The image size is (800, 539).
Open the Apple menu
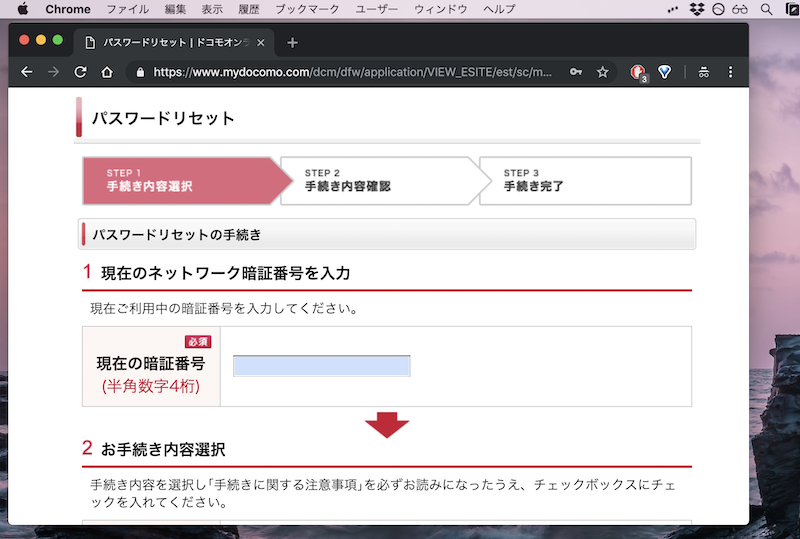point(23,9)
